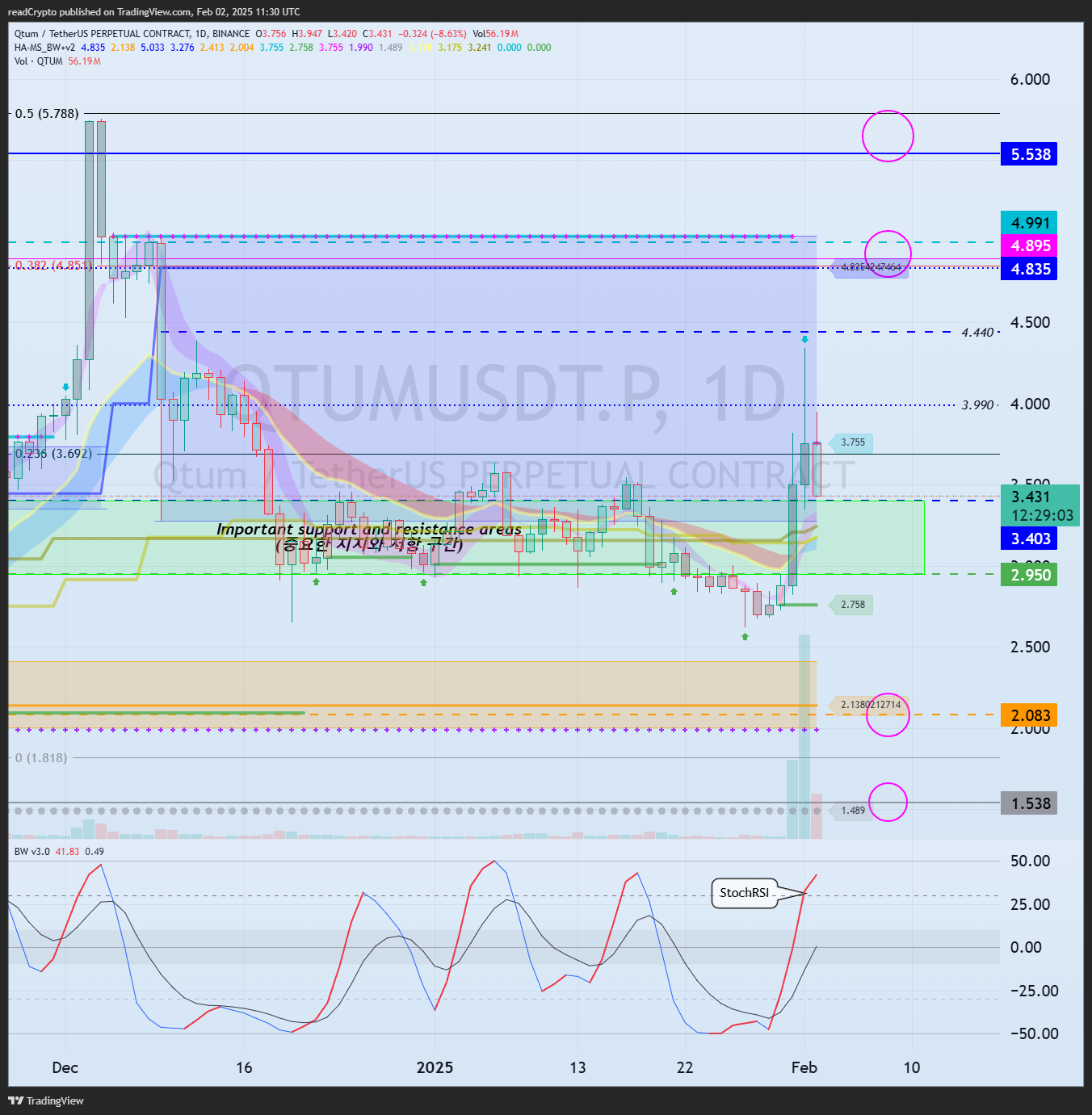Click the Fibonacci label '0 (1.818)'
This screenshot has height=1115, width=1092.
[41, 757]
